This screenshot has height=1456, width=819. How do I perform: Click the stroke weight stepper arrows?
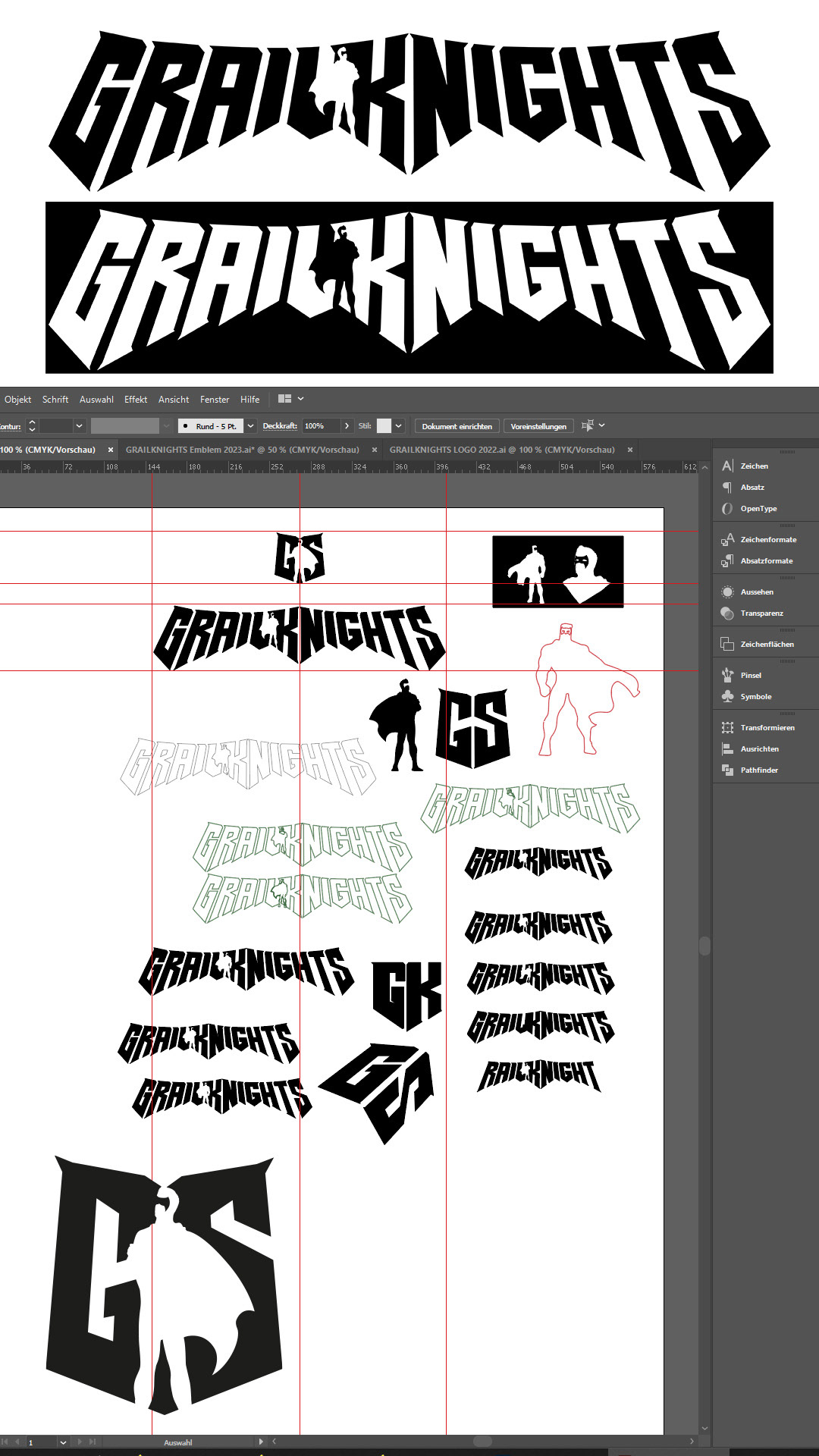coord(32,426)
